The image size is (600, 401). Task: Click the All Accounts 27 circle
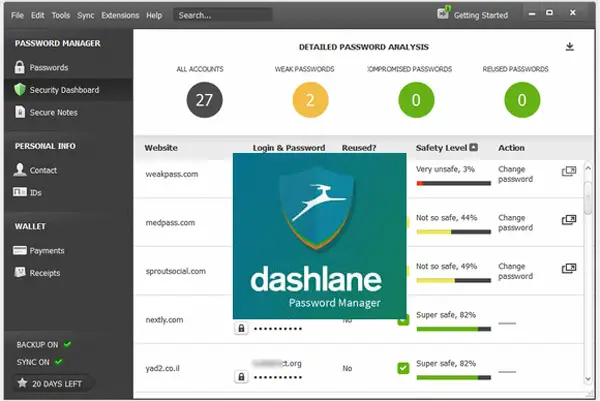click(x=204, y=100)
